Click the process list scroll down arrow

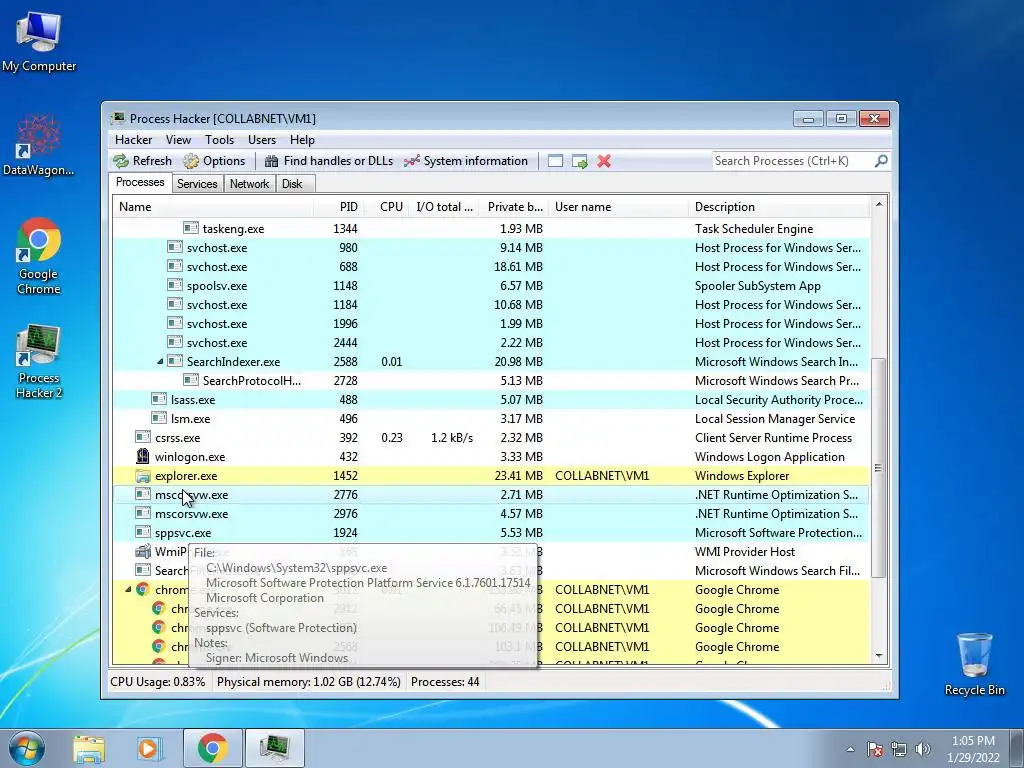879,655
